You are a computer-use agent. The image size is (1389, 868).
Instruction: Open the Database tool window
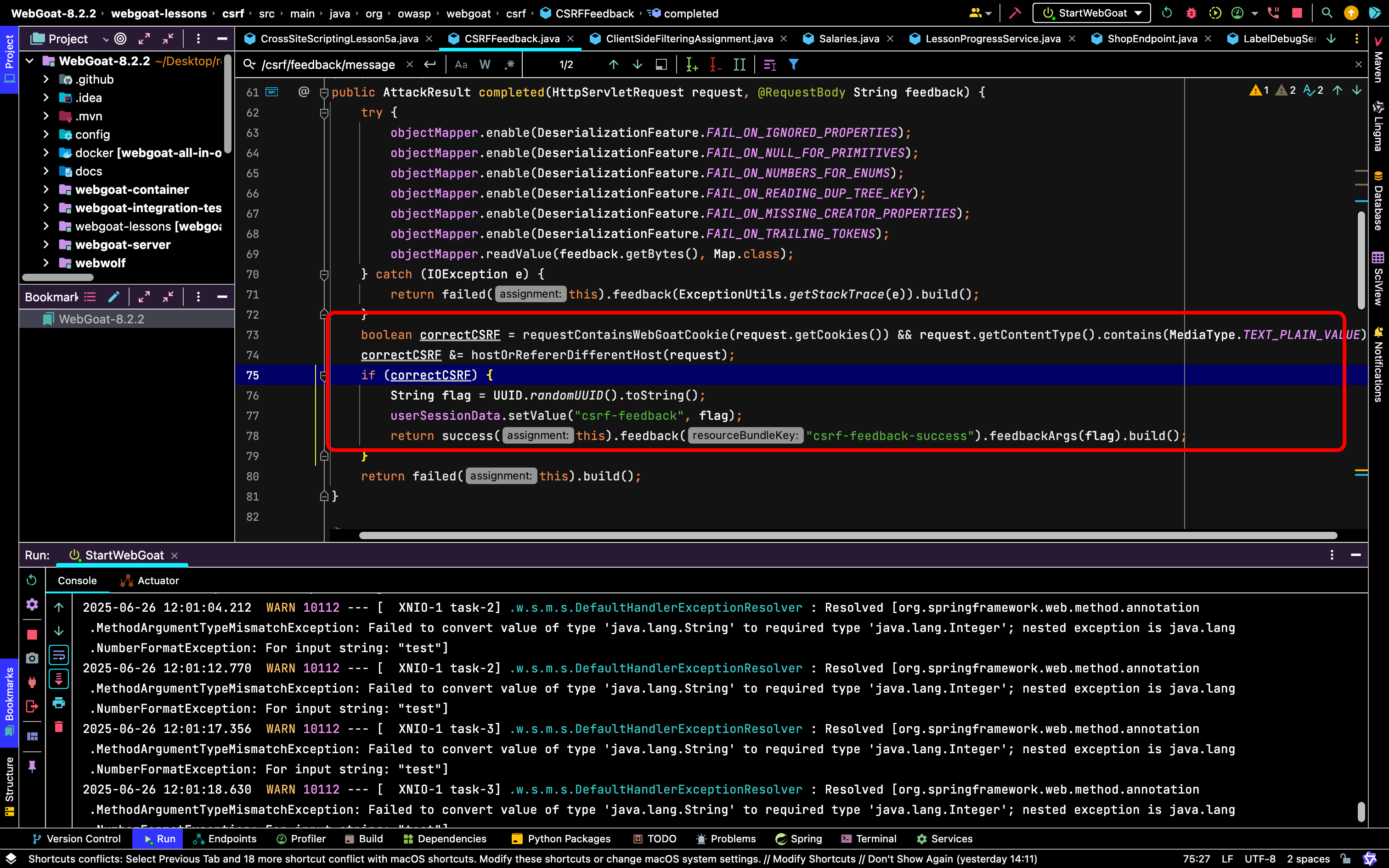coord(1378,201)
